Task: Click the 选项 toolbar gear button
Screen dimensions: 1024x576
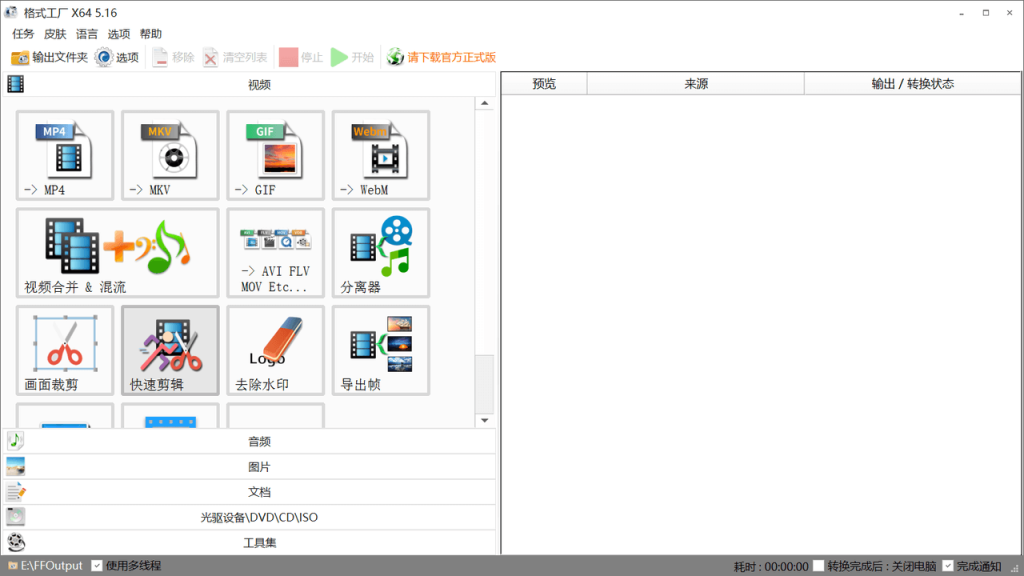Action: [x=117, y=57]
